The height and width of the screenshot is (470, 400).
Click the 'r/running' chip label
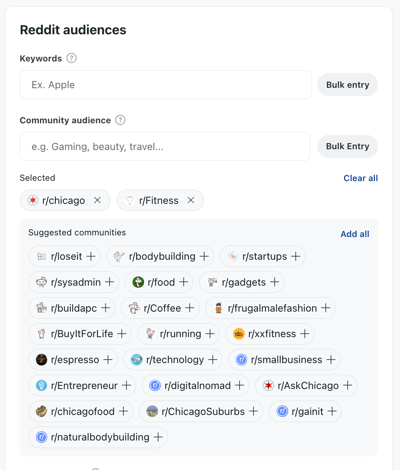pos(180,333)
